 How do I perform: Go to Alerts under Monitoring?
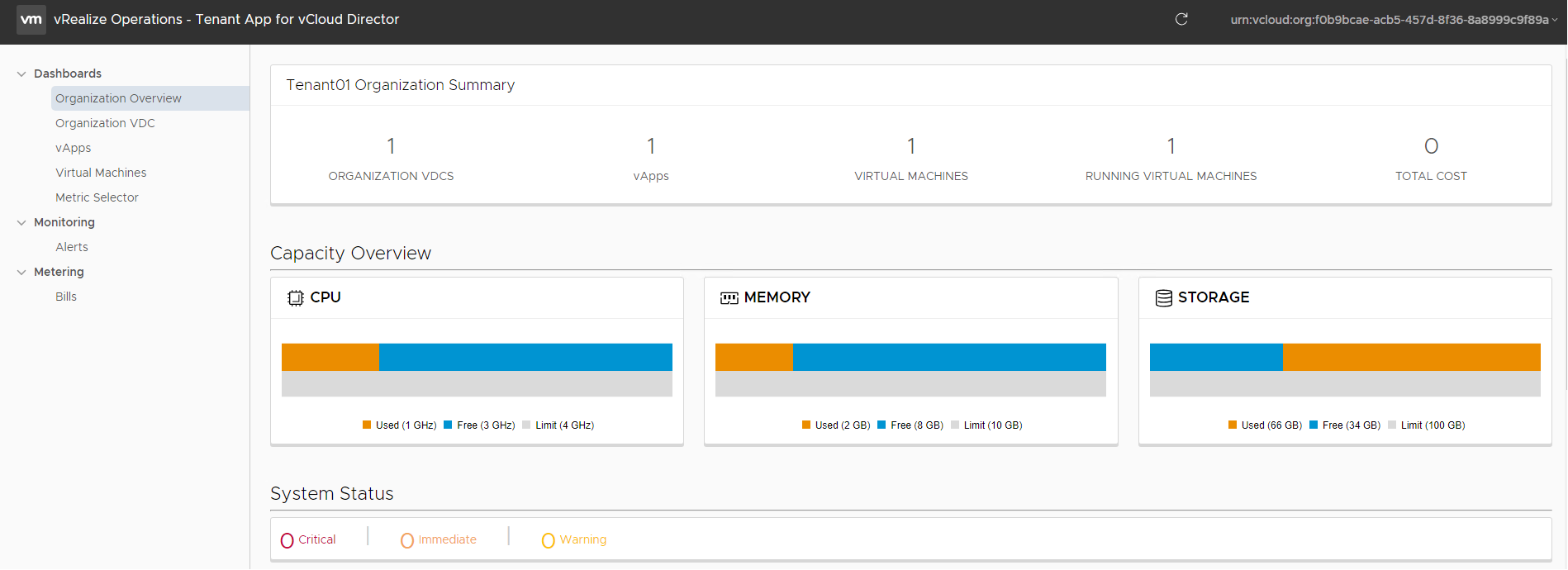(72, 247)
